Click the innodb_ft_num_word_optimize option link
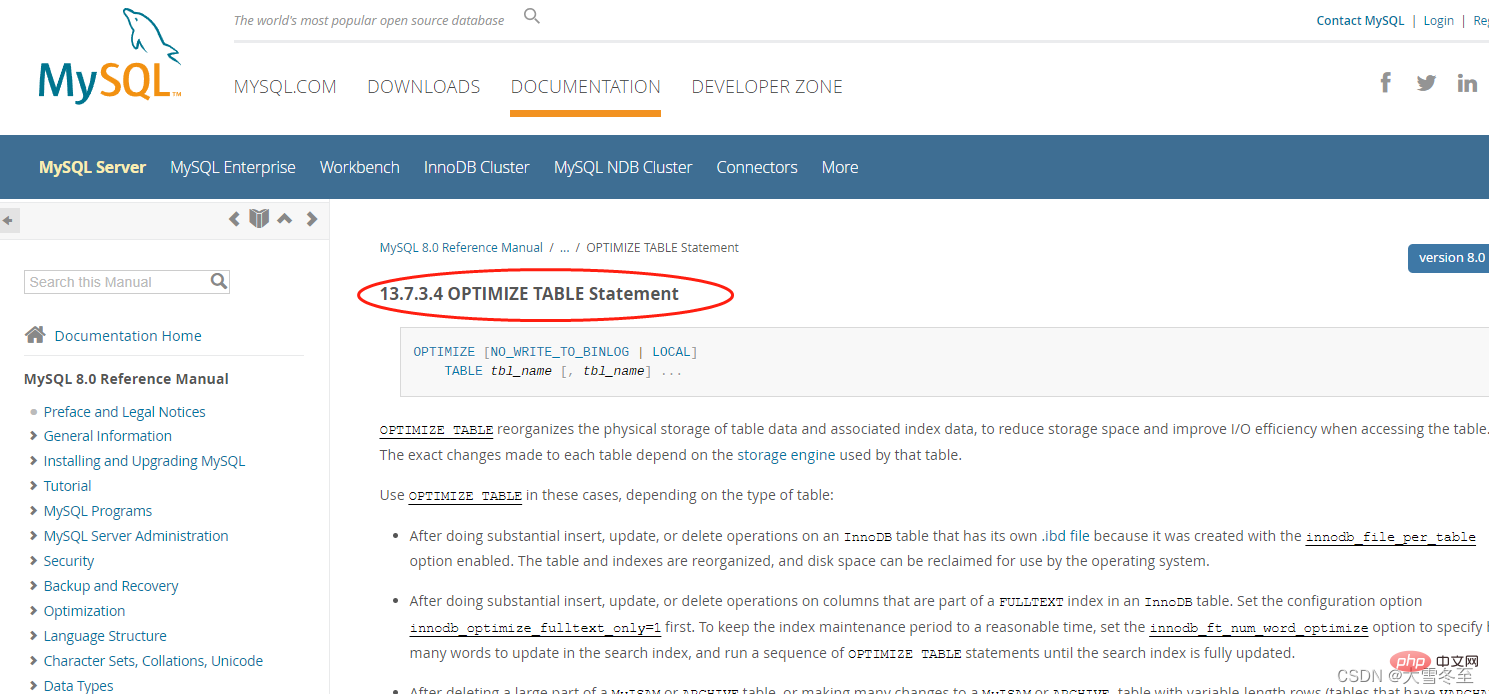This screenshot has width=1489, height=694. (x=1259, y=628)
